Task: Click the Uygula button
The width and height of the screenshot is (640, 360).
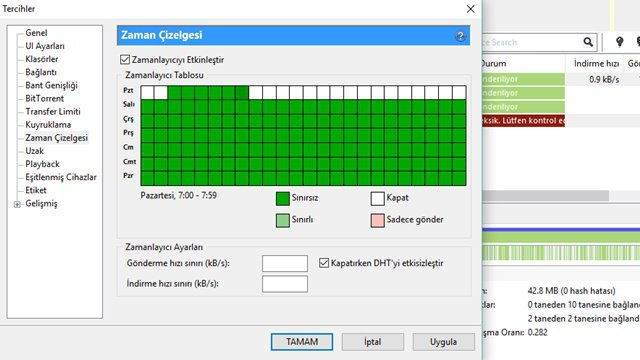Action: click(x=443, y=342)
